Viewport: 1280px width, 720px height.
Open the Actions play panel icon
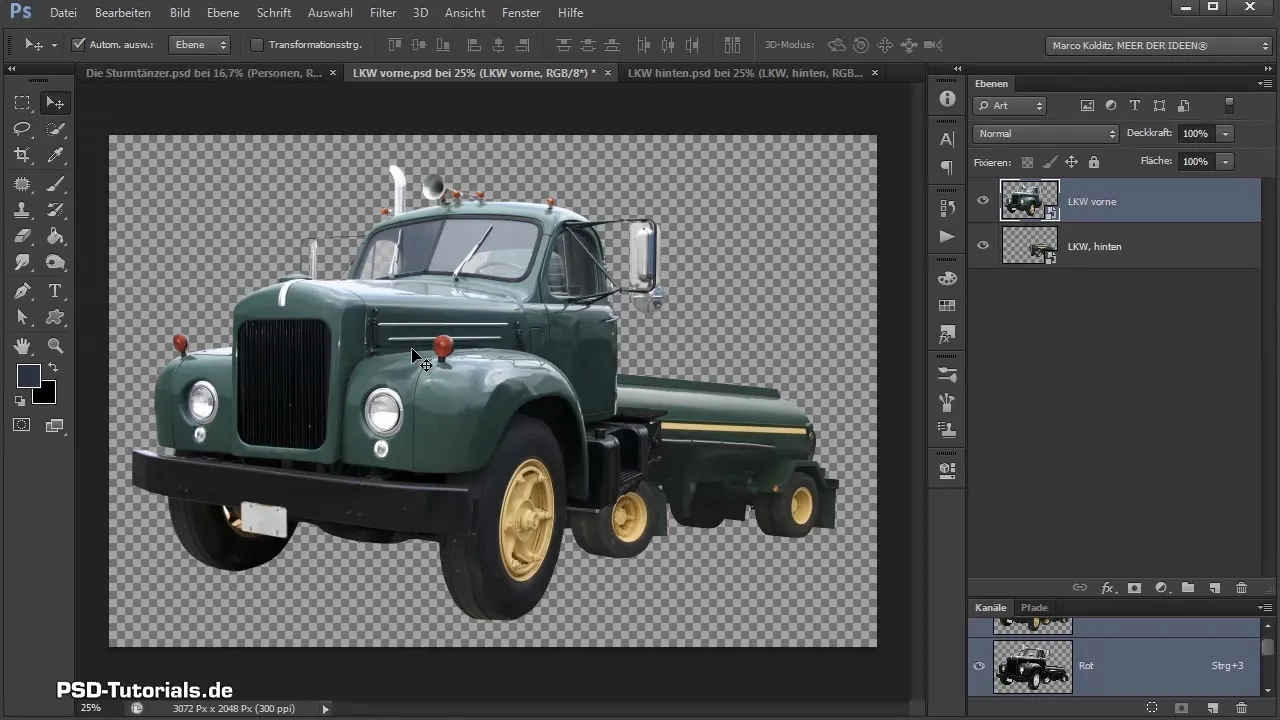point(947,237)
